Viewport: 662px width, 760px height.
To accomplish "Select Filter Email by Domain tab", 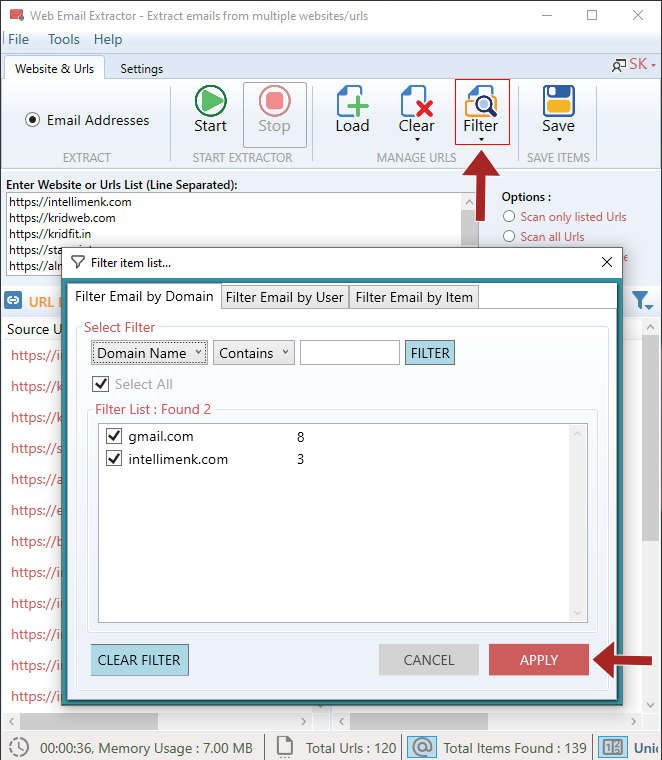I will point(144,296).
